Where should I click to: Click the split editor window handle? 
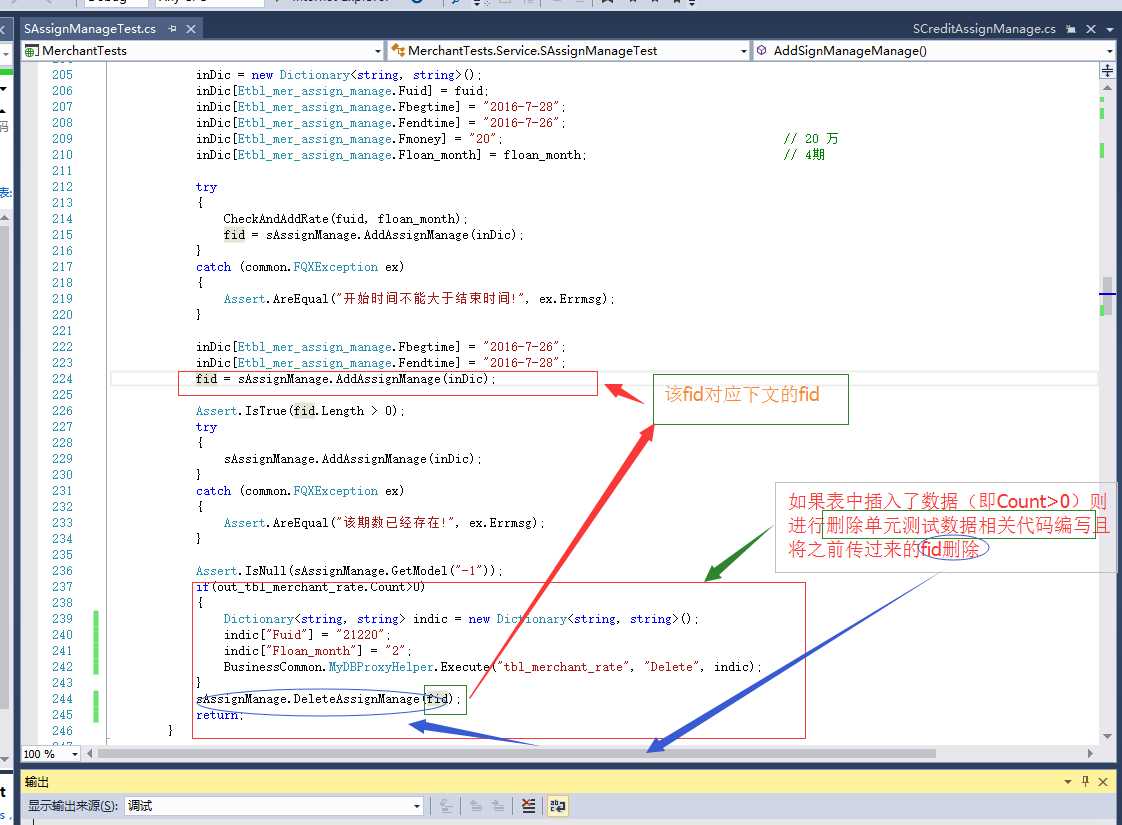pyautogui.click(x=1107, y=70)
